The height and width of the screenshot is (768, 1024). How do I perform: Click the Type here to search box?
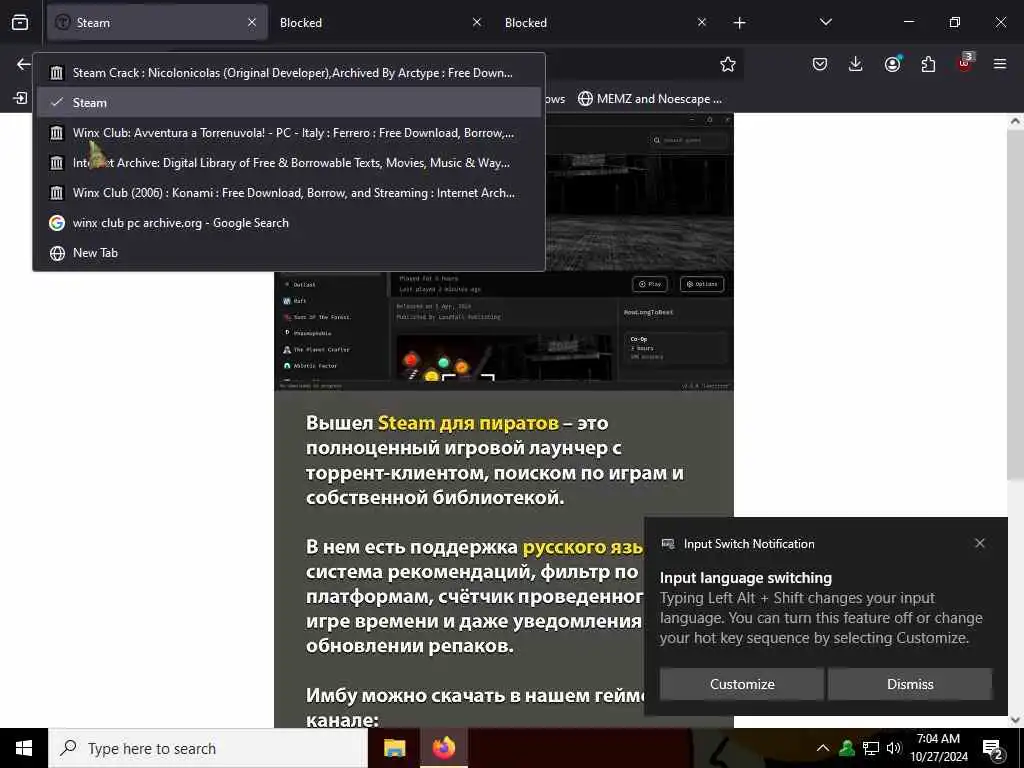(208, 748)
